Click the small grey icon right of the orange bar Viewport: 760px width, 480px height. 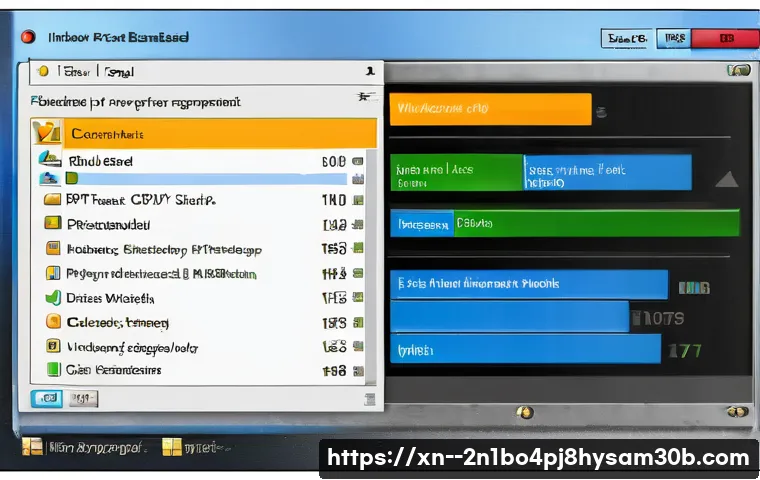[602, 112]
